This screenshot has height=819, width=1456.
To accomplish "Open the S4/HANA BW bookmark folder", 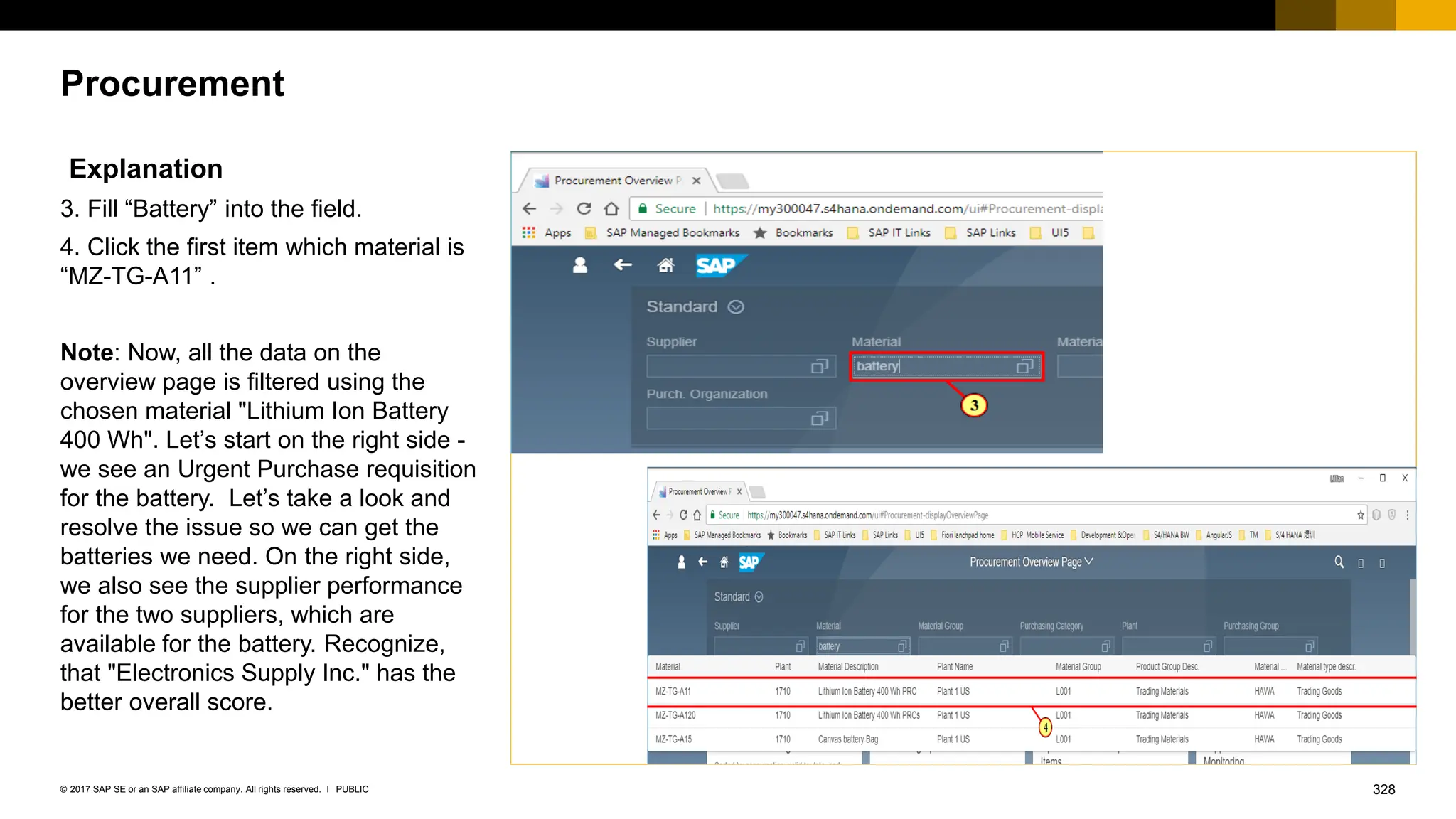I will point(1170,535).
